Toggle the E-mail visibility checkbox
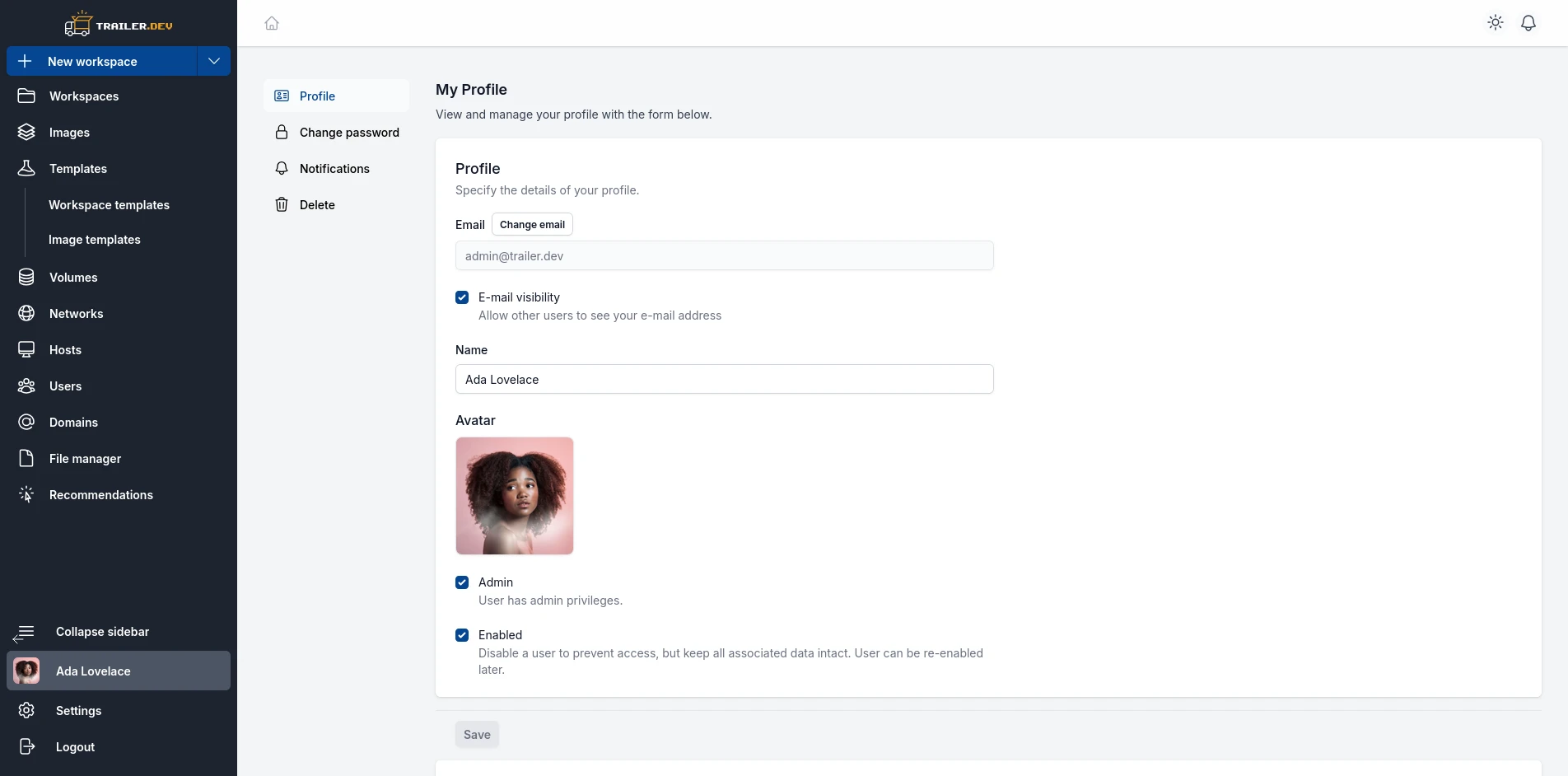Viewport: 1568px width, 776px height. [x=462, y=297]
